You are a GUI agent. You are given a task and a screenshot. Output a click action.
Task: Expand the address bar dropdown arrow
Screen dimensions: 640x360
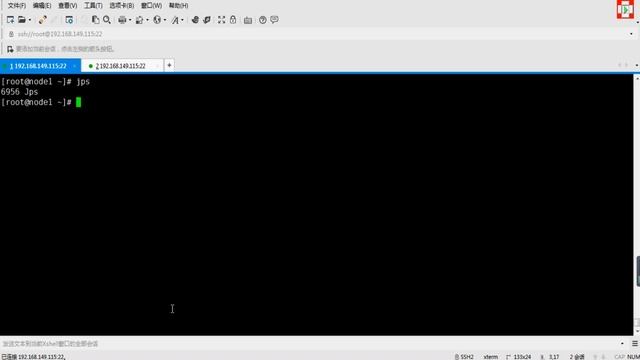point(631,34)
